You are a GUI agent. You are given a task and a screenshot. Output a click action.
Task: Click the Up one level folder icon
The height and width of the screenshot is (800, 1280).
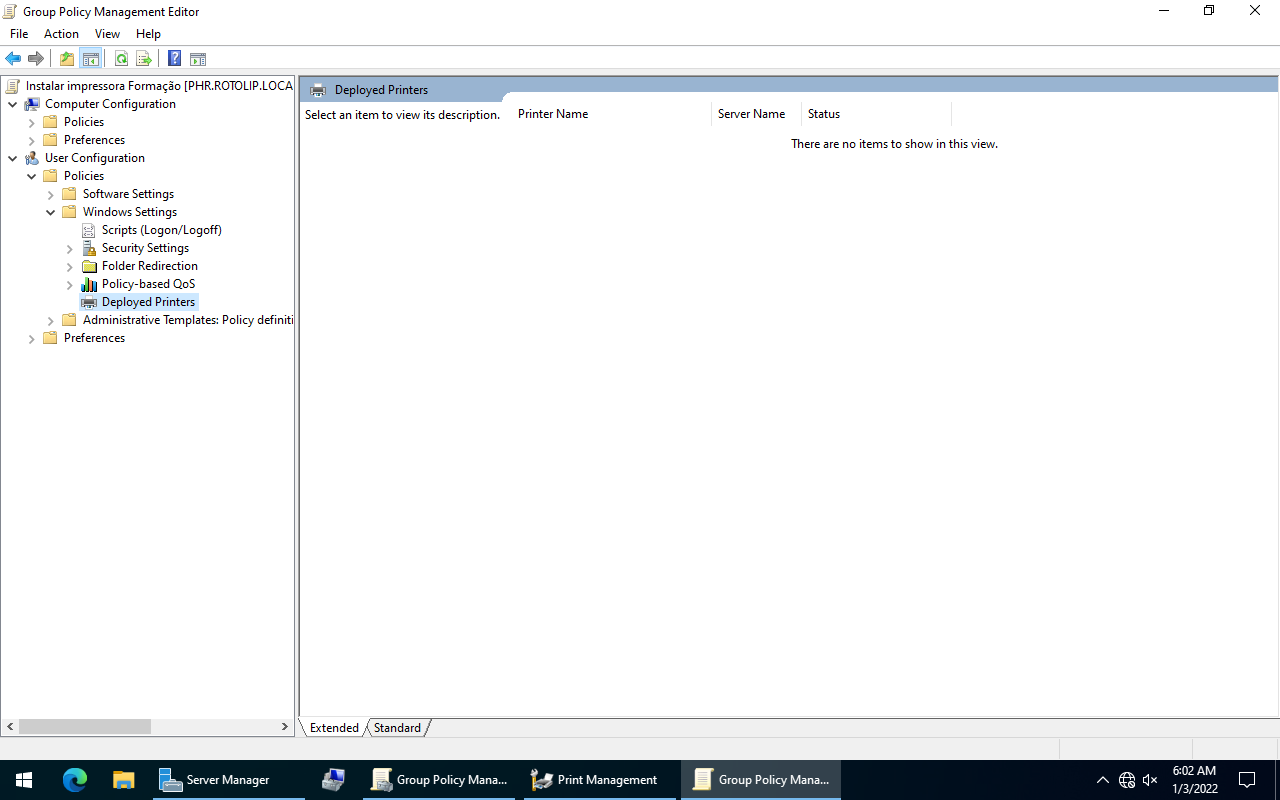67,59
